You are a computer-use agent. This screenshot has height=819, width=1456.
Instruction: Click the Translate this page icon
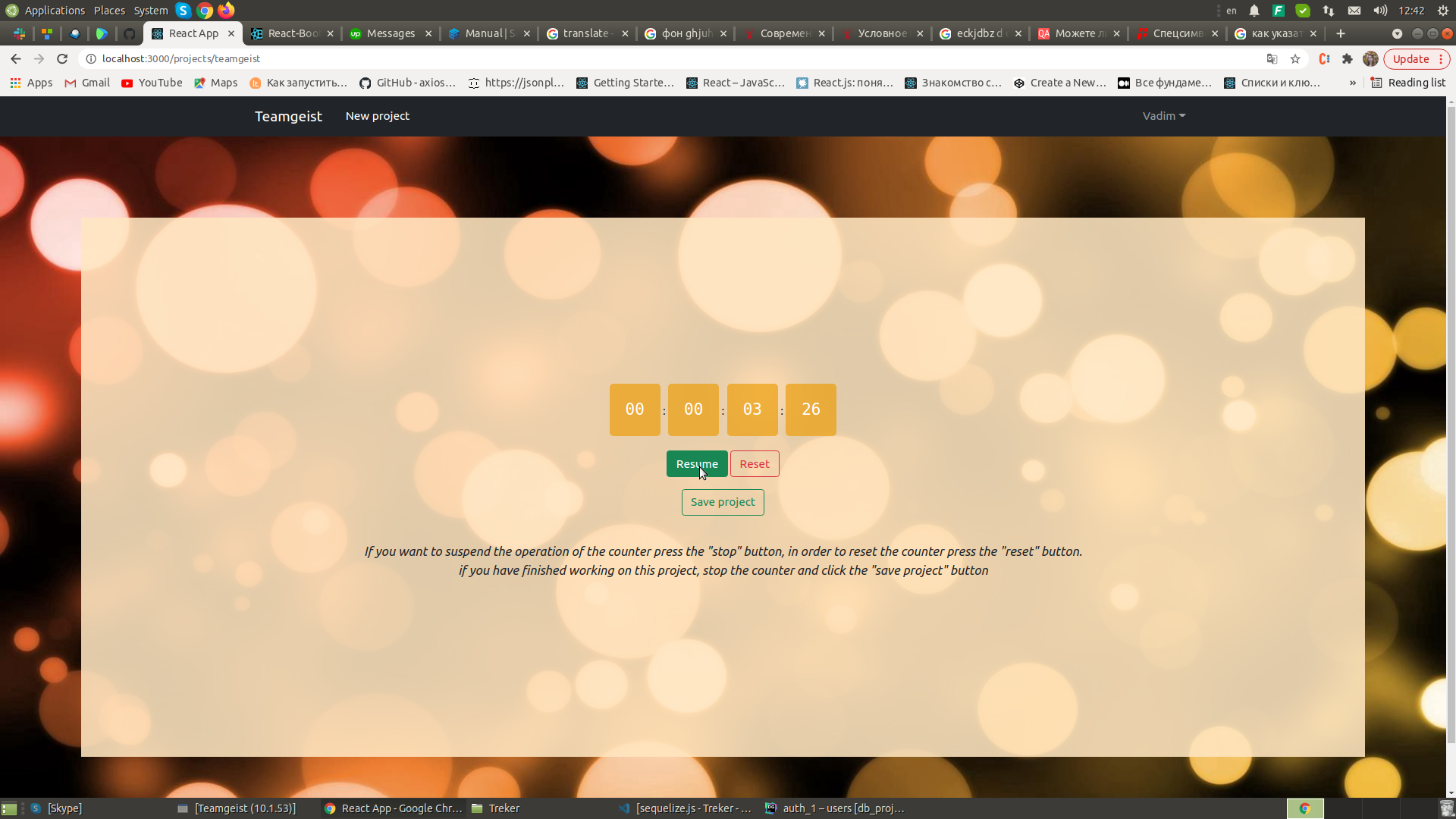coord(1272,58)
